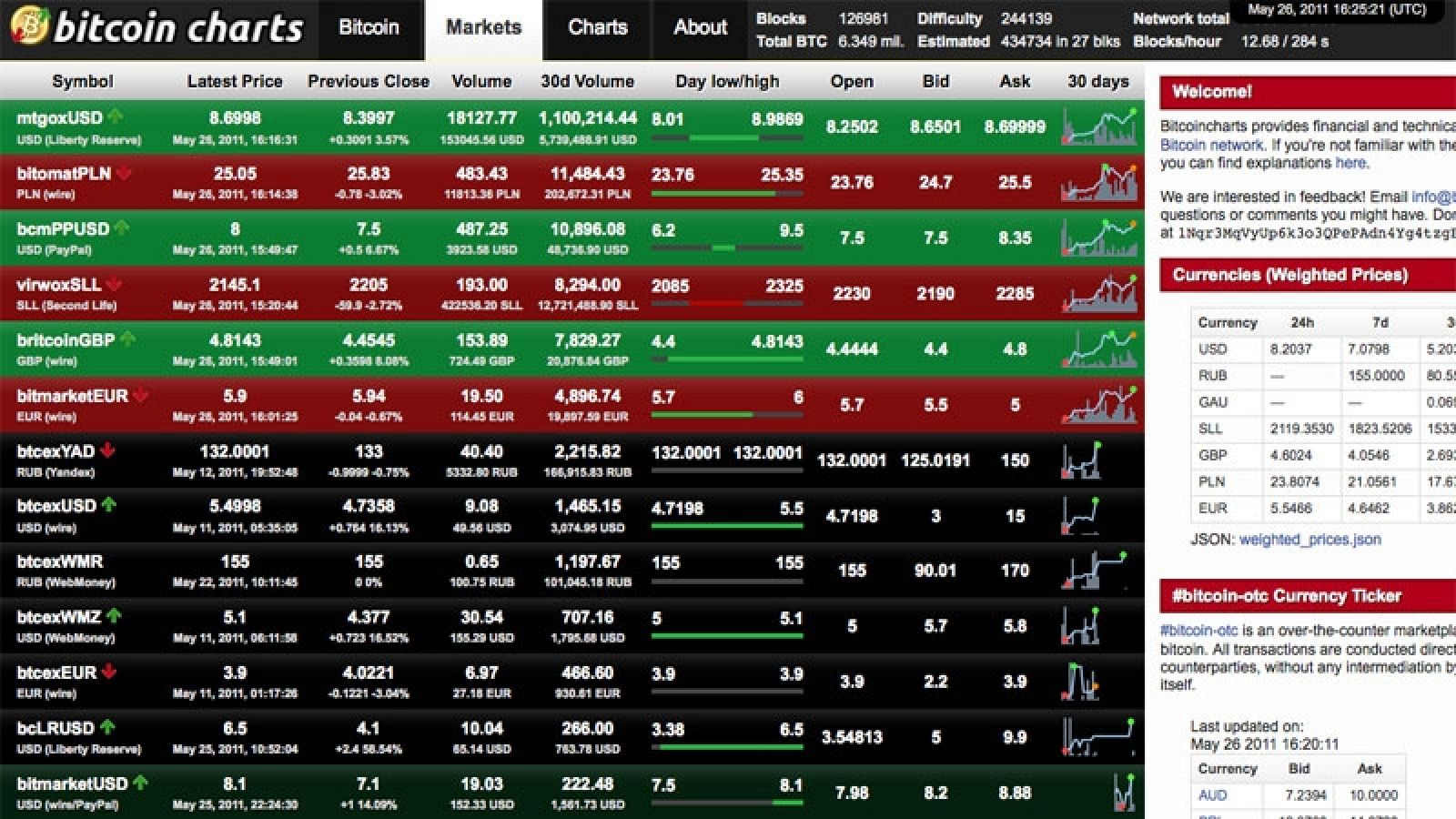Open the bitmarketEUR market symbol
1456x819 pixels.
tap(72, 396)
